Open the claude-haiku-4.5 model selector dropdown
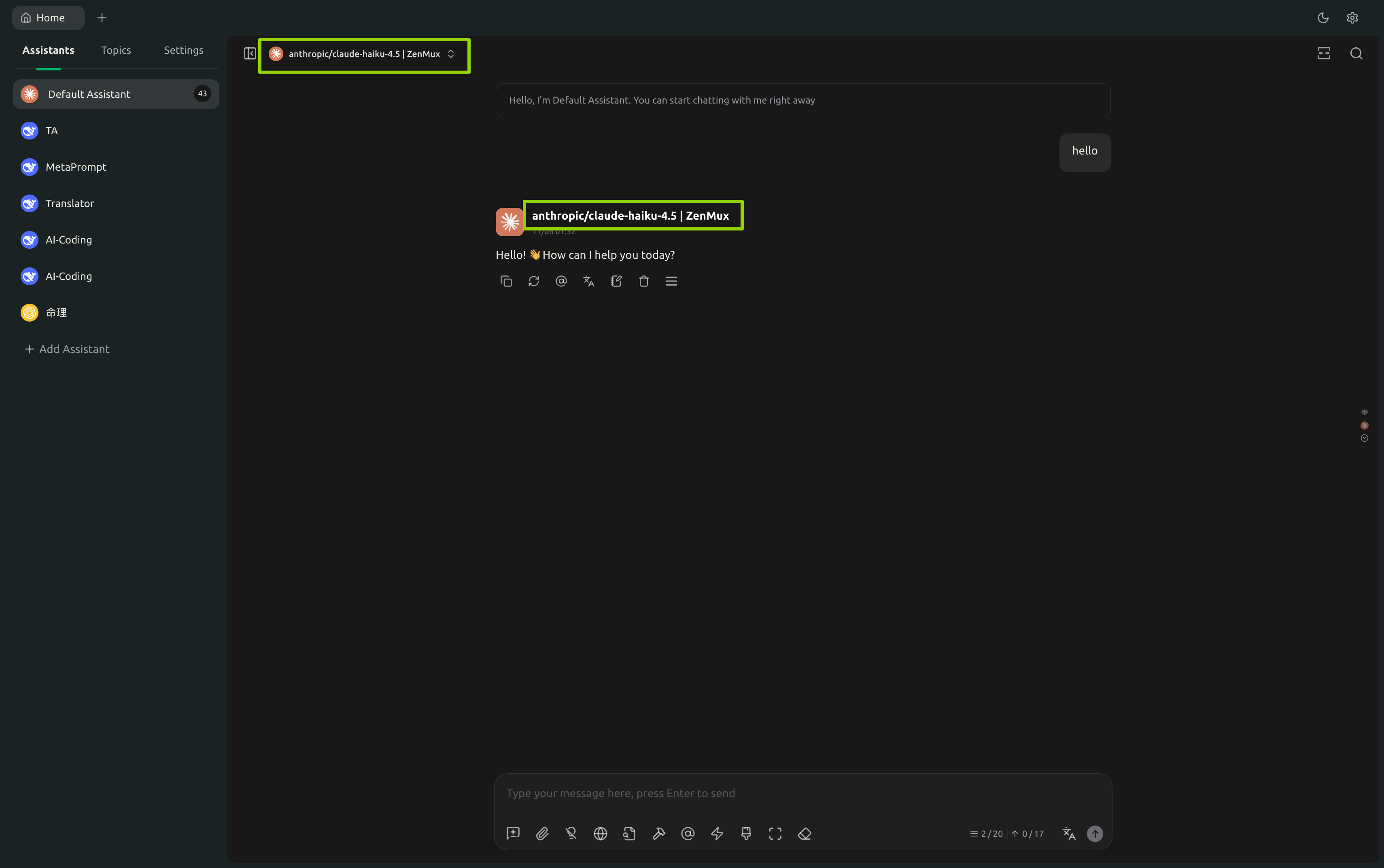 tap(362, 54)
